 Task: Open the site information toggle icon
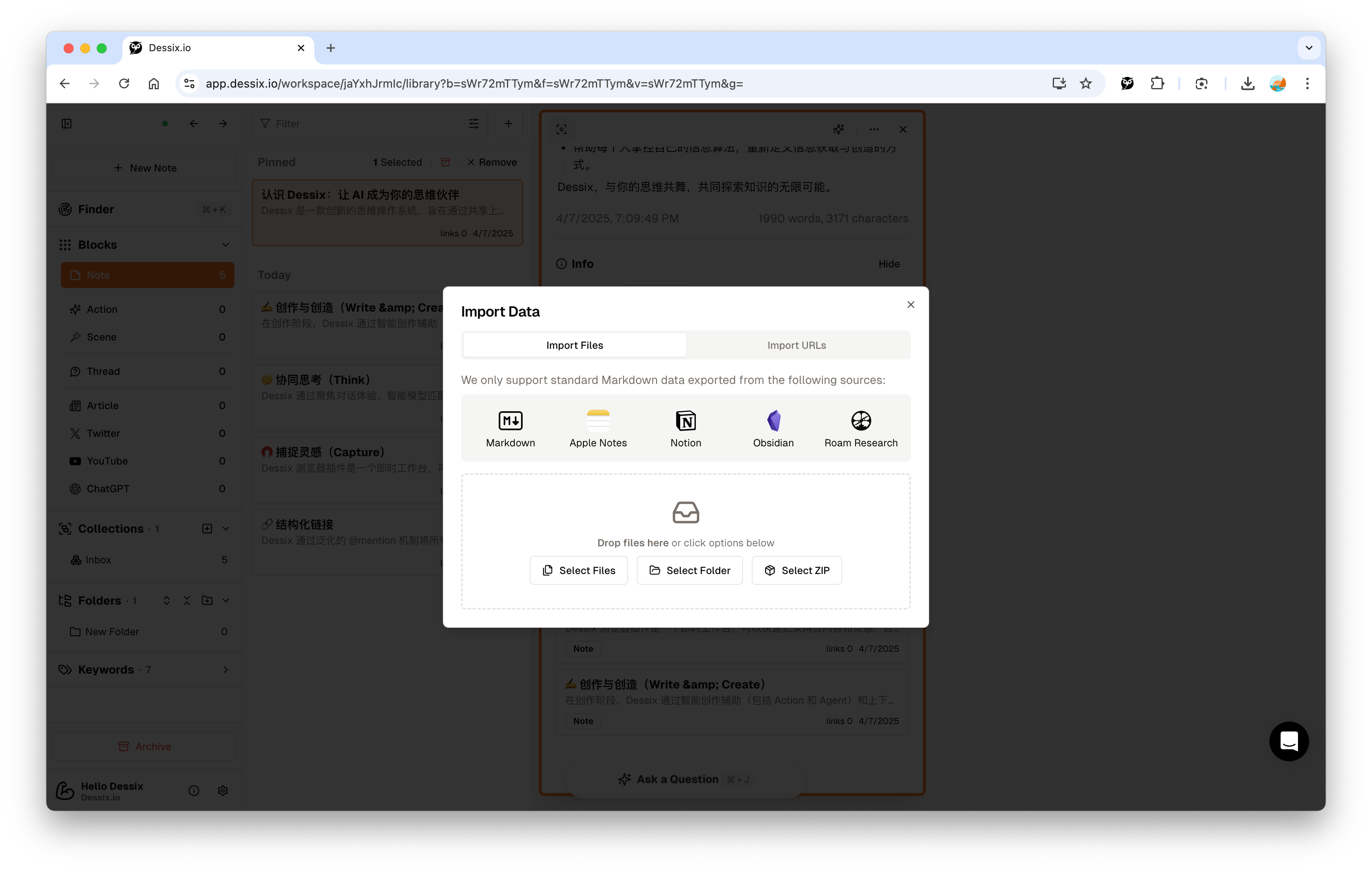(189, 84)
